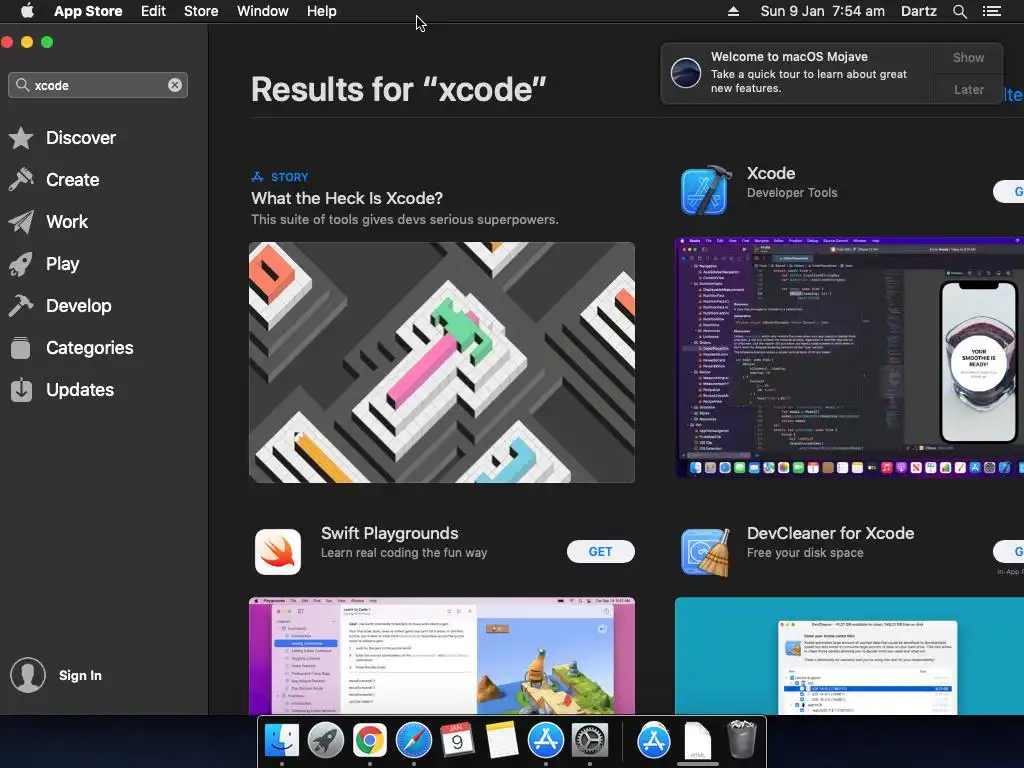Click the Developer Tools subtitle under Xcode
Viewport: 1024px width, 768px height.
[792, 193]
